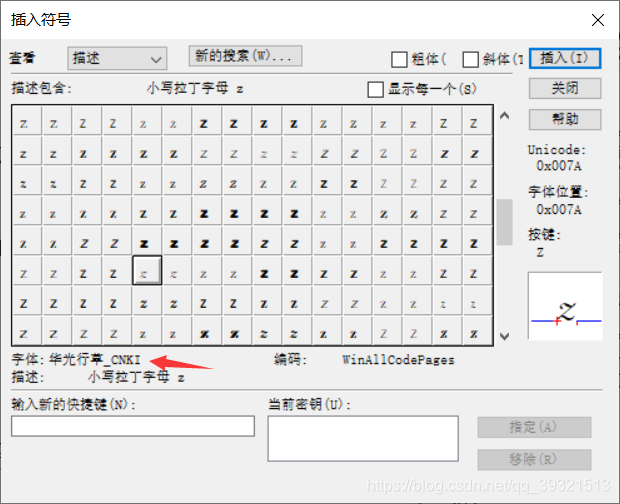
Task: Click the 0x007A value under Unicode
Action: point(559,166)
